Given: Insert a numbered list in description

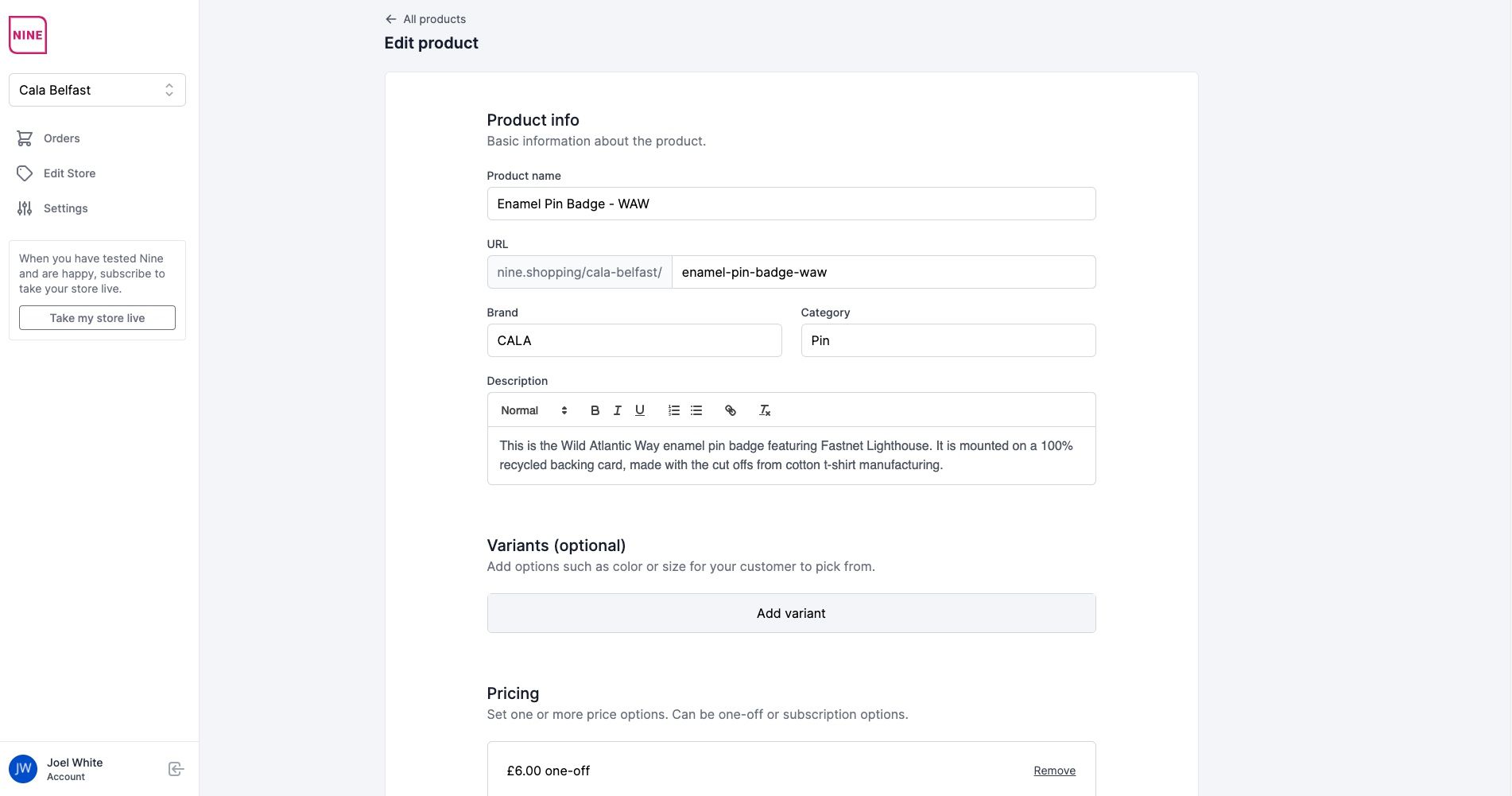Looking at the screenshot, I should [674, 410].
